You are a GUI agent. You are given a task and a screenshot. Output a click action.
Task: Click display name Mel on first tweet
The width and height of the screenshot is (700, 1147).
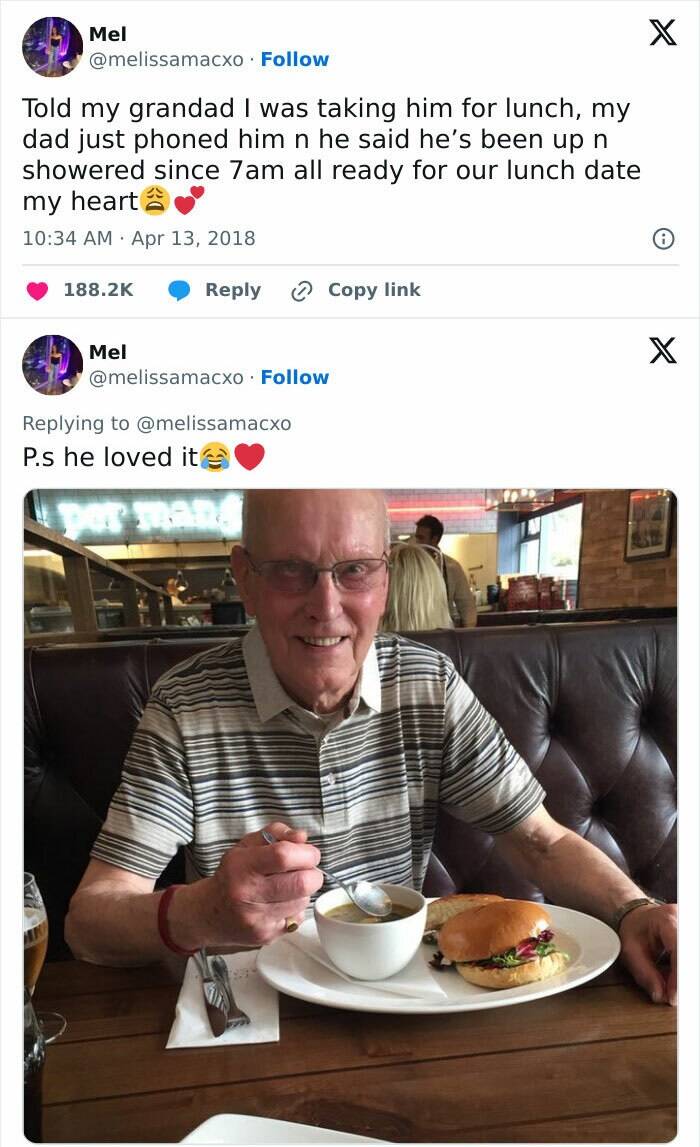[x=108, y=34]
